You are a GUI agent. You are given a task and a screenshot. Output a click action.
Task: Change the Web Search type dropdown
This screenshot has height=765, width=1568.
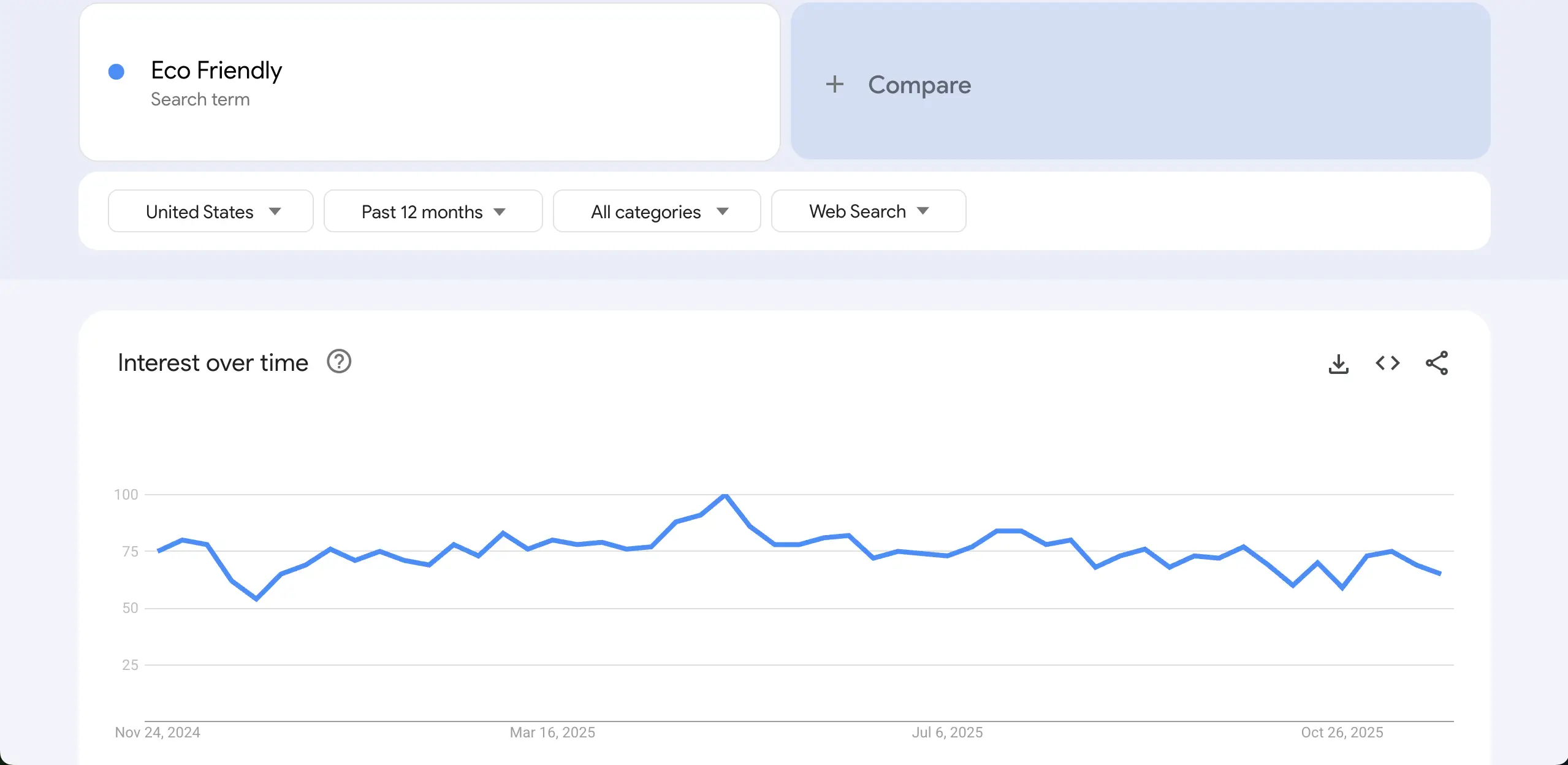(x=868, y=211)
